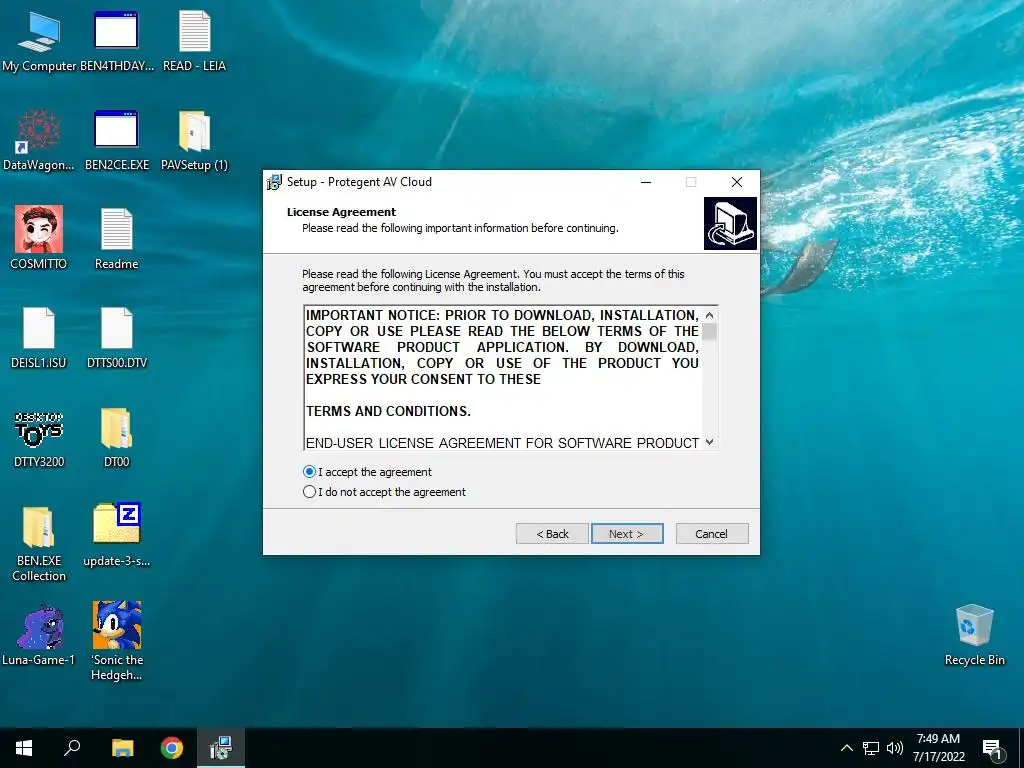1024x768 pixels.
Task: Click the license text scroll-down arrow
Action: (x=710, y=442)
